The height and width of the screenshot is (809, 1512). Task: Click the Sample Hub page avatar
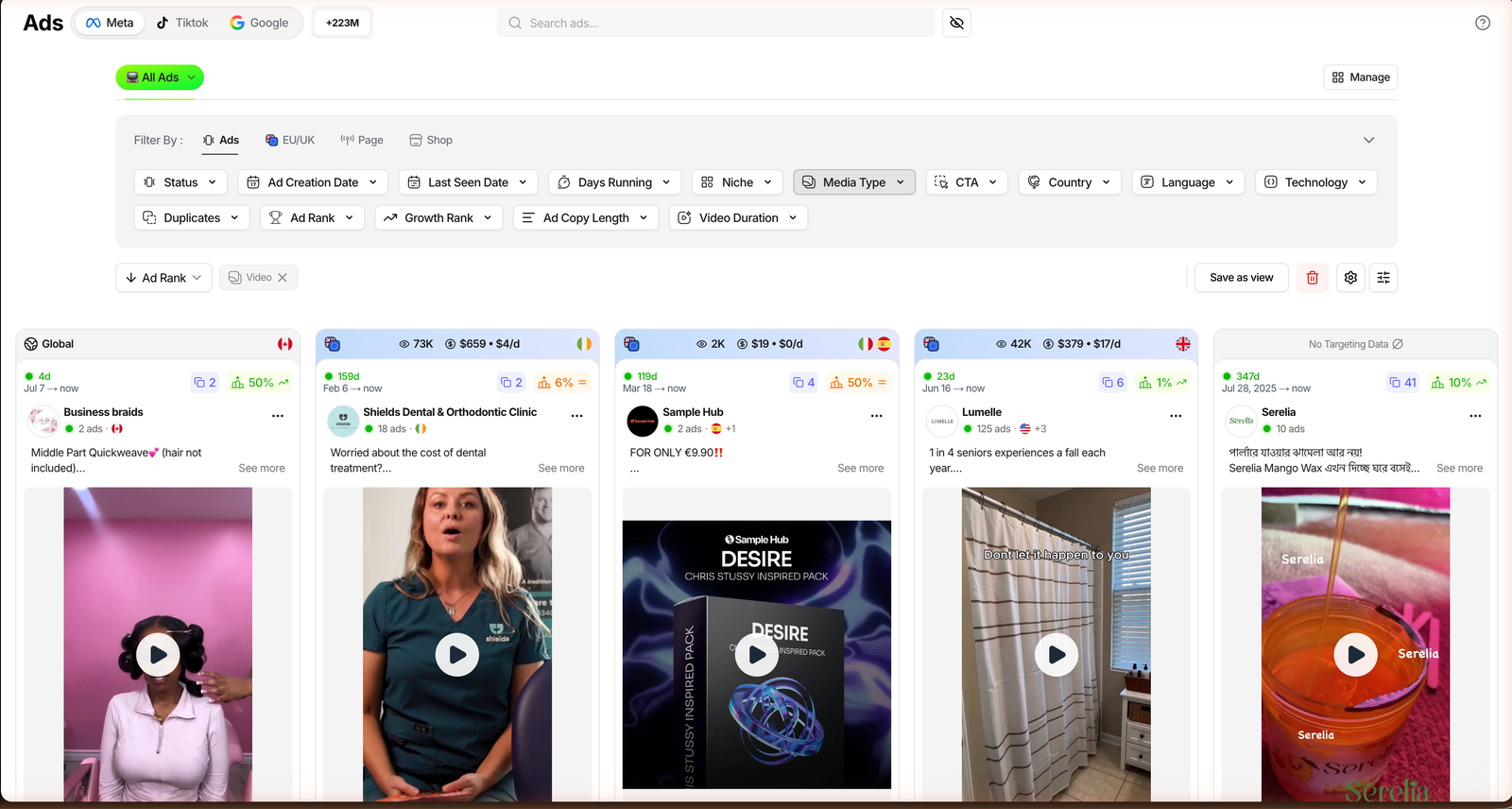point(643,421)
